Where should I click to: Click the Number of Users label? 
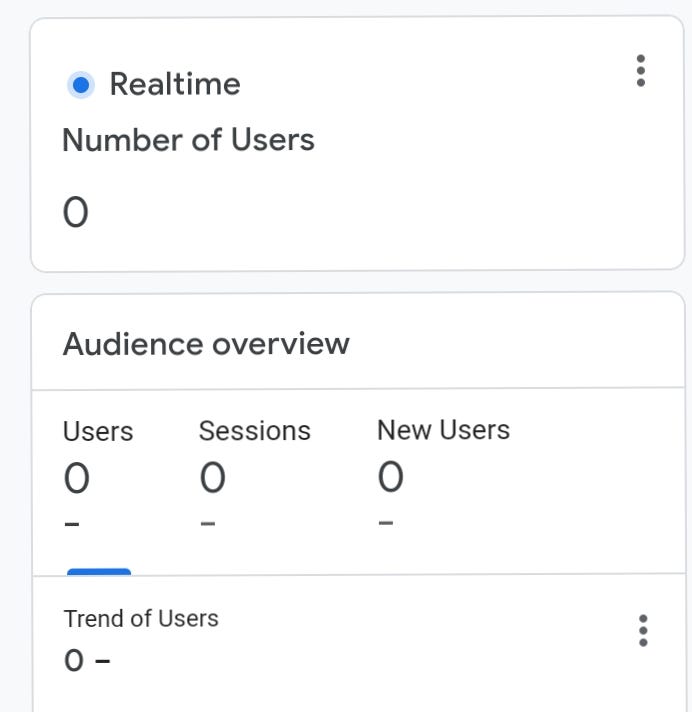pos(188,140)
